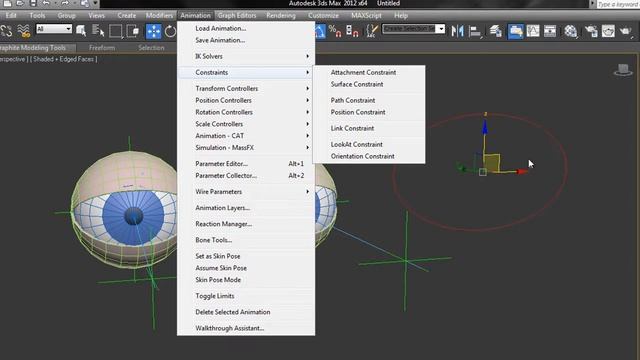The height and width of the screenshot is (360, 640).
Task: Open the Manage Layers icon
Action: coord(496,31)
